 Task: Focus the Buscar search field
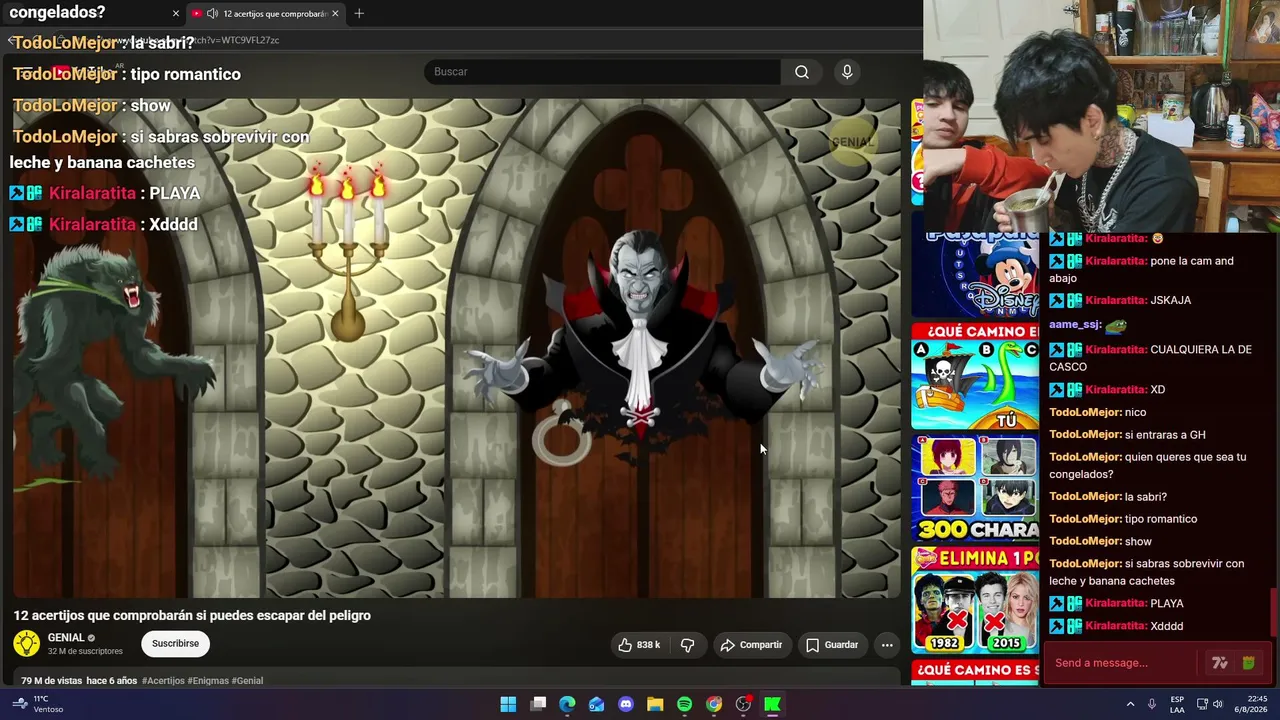(602, 72)
